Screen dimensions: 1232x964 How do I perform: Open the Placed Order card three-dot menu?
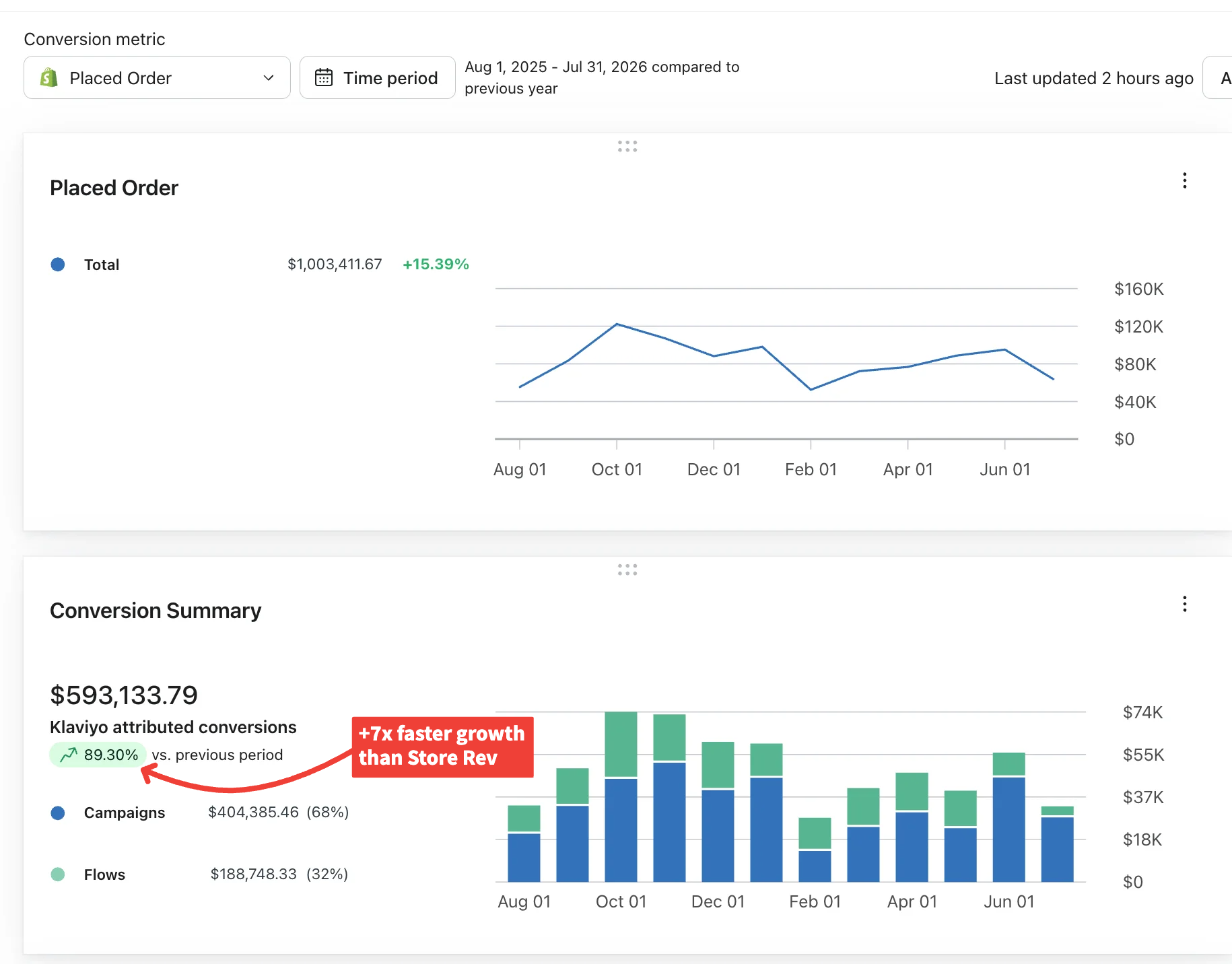click(1184, 180)
